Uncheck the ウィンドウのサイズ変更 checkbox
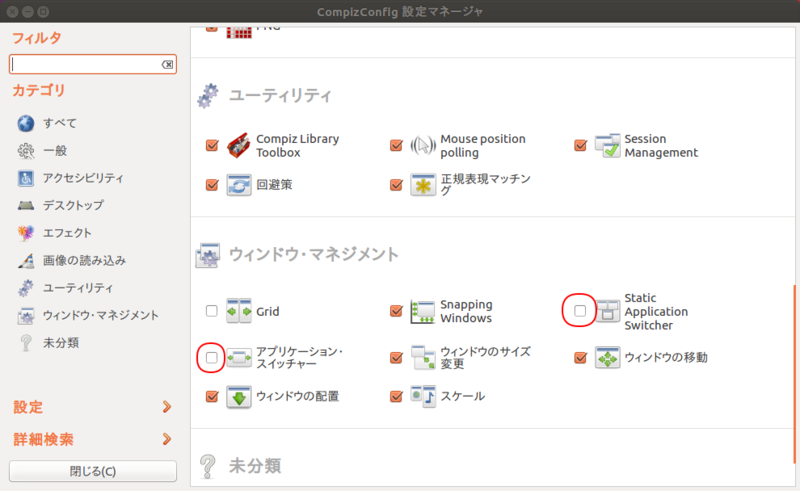The height and width of the screenshot is (491, 800). pyautogui.click(x=396, y=357)
